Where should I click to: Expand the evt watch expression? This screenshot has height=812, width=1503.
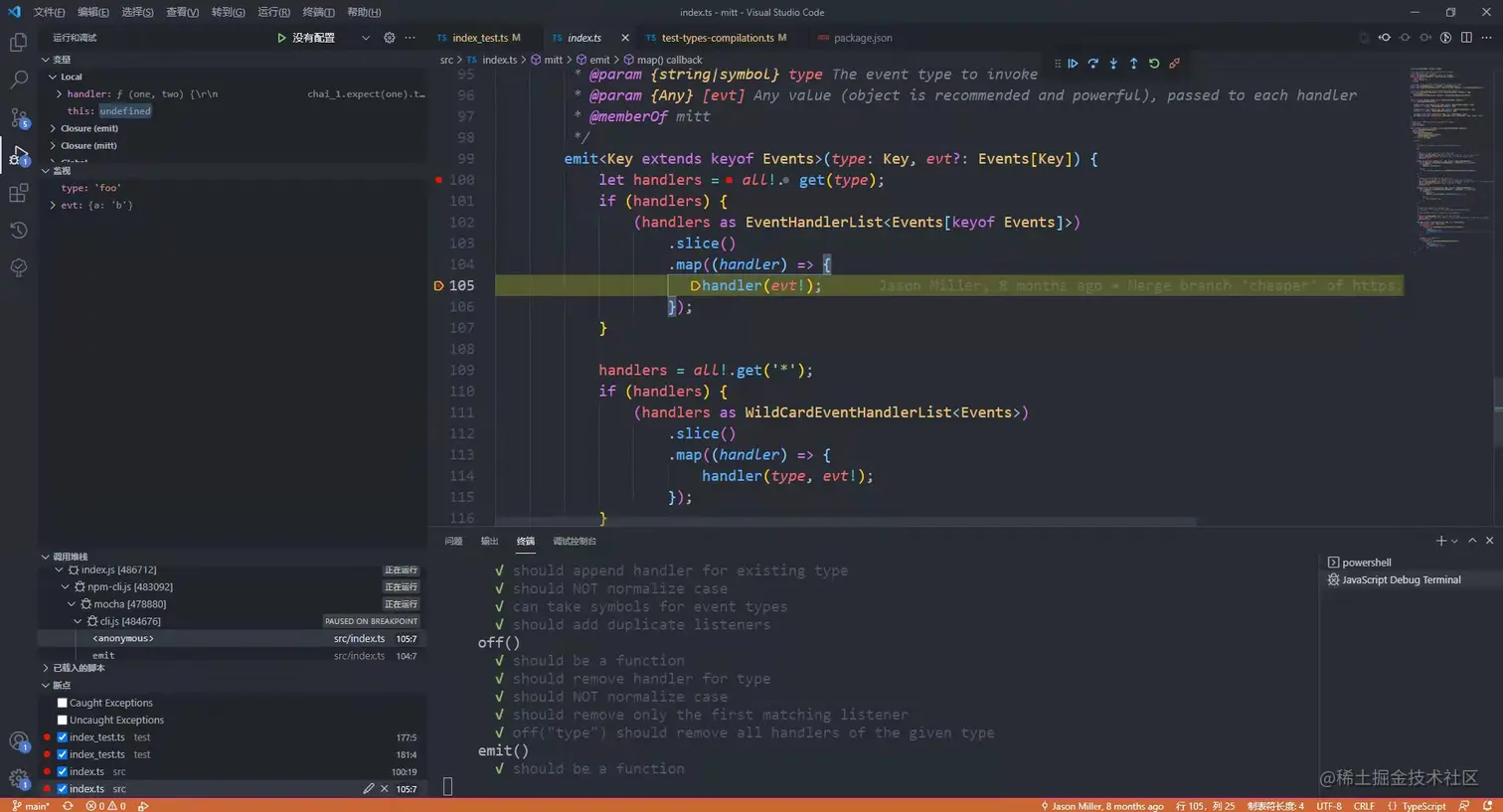tap(53, 205)
